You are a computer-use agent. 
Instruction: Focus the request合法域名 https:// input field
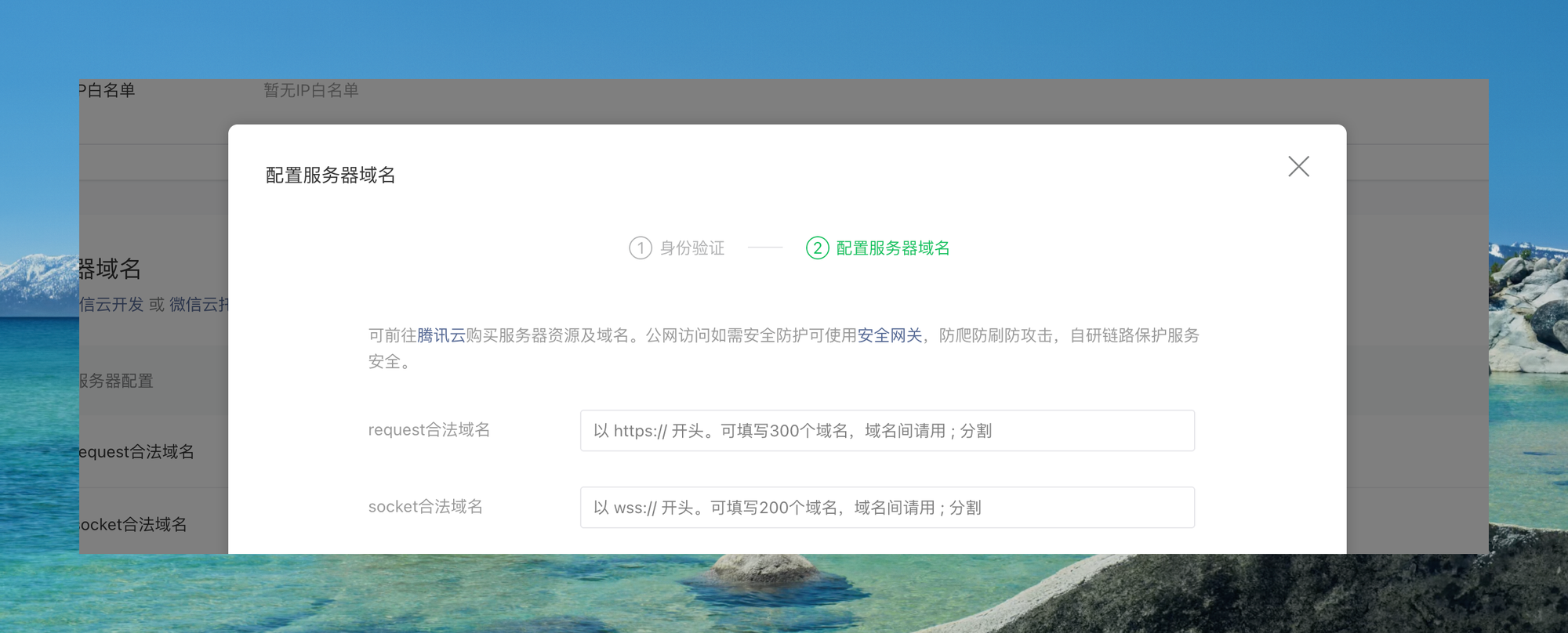coord(887,431)
